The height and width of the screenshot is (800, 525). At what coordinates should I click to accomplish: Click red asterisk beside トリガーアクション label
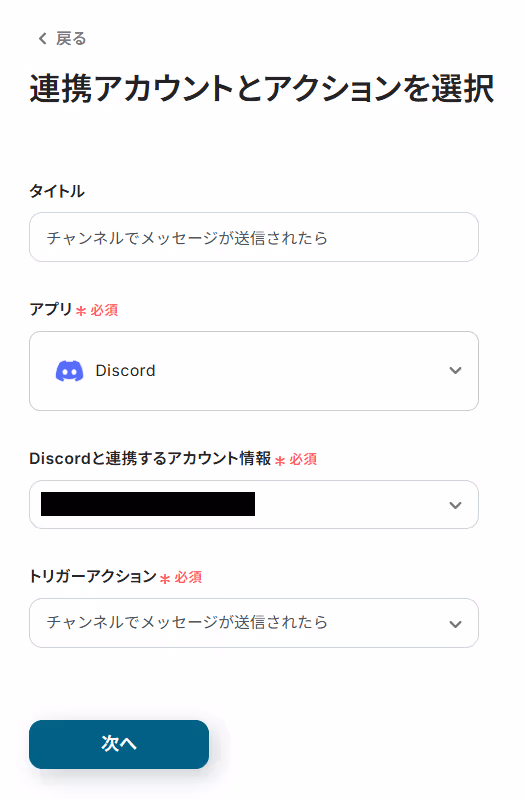coord(165,578)
